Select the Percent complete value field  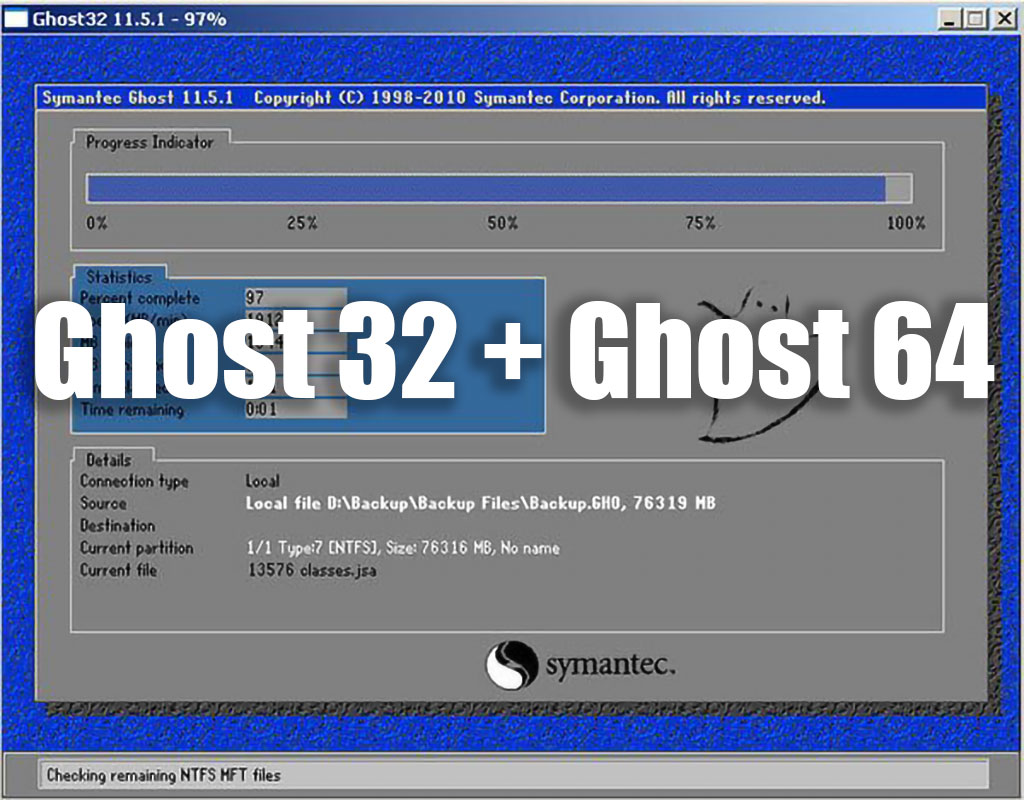tap(295, 298)
